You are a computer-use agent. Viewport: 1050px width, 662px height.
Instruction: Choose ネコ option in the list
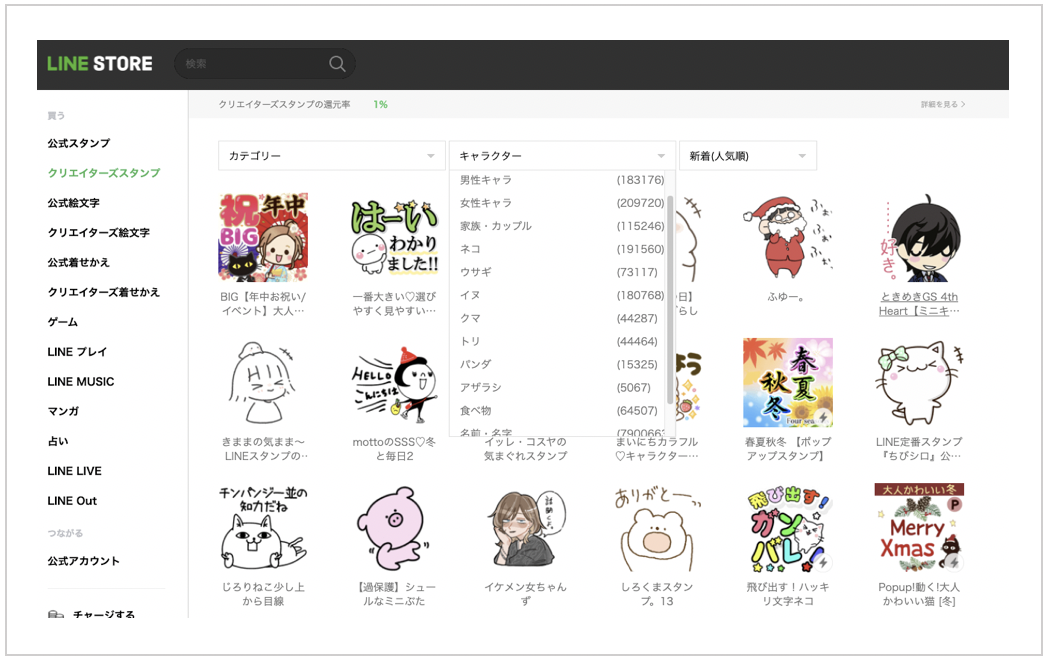tap(562, 249)
